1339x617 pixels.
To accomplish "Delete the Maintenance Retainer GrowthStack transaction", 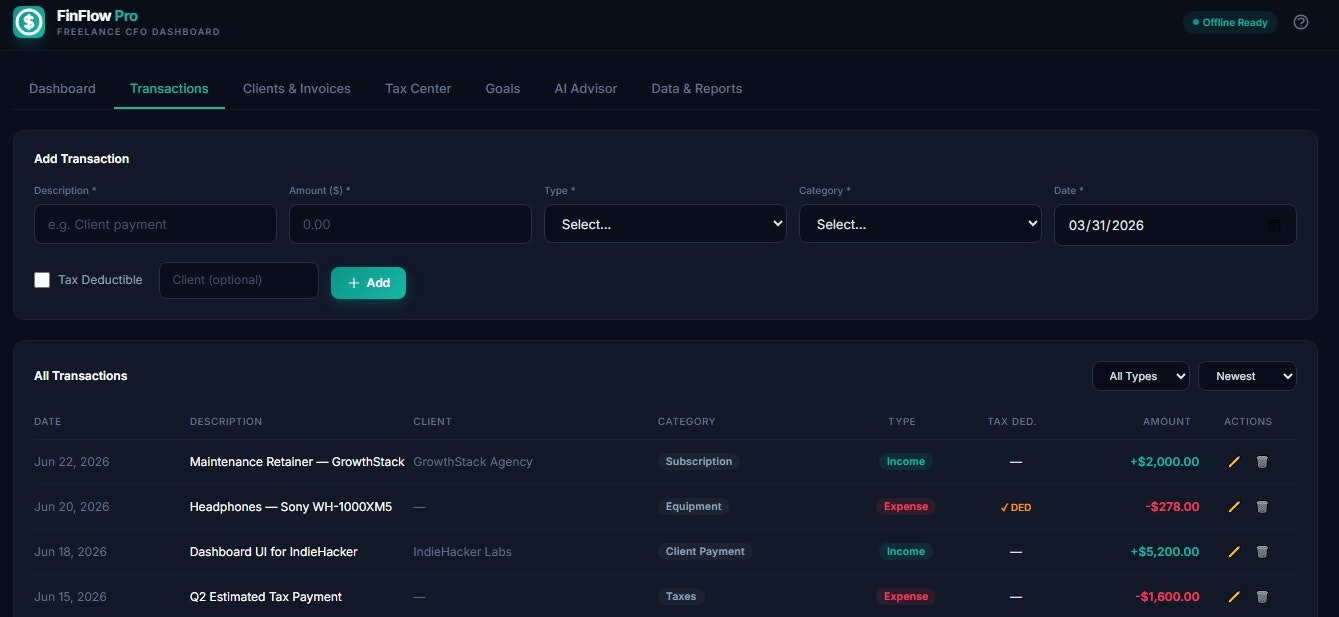I will click(x=1262, y=462).
